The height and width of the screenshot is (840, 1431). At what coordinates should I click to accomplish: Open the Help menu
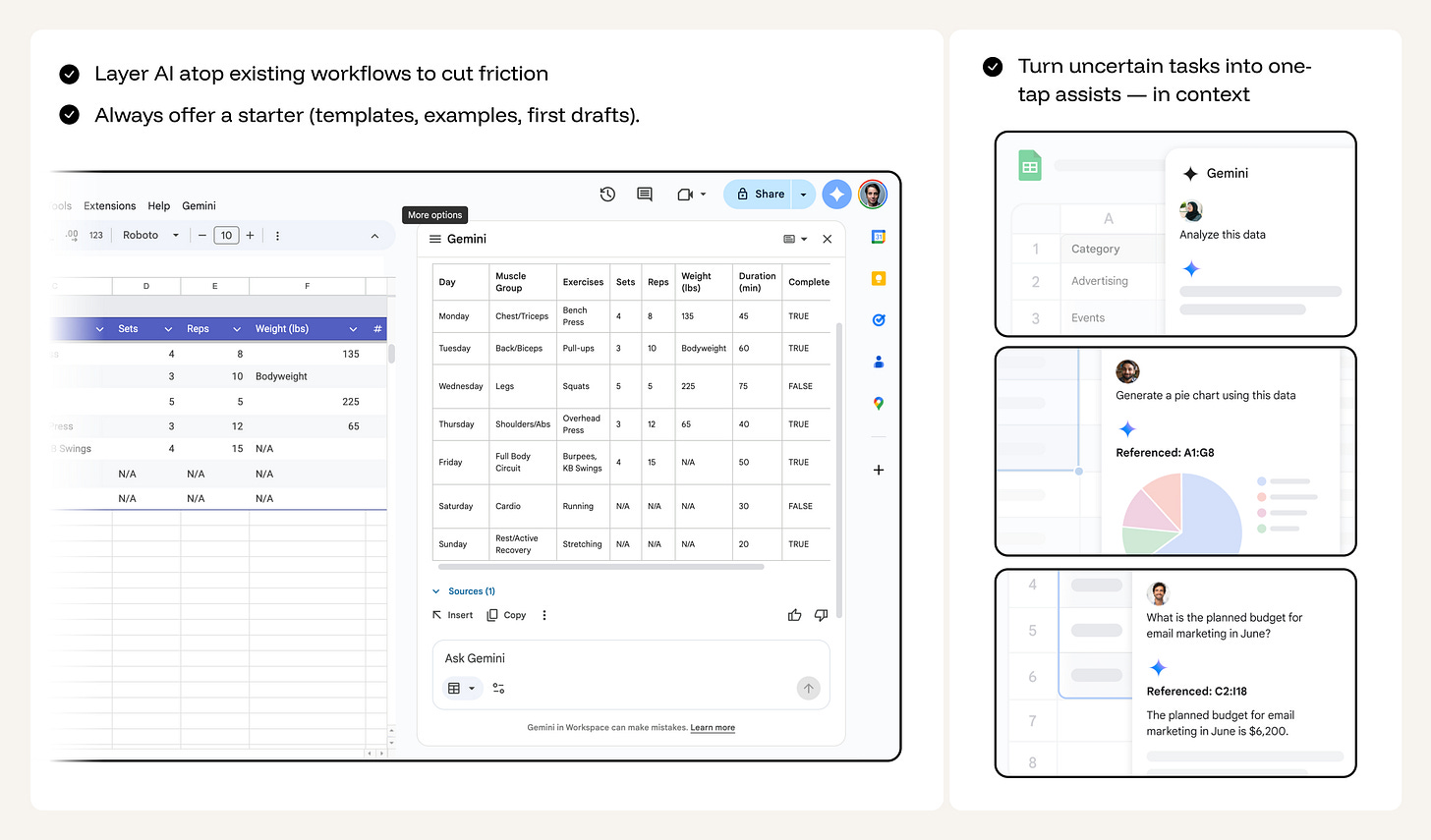tap(158, 205)
